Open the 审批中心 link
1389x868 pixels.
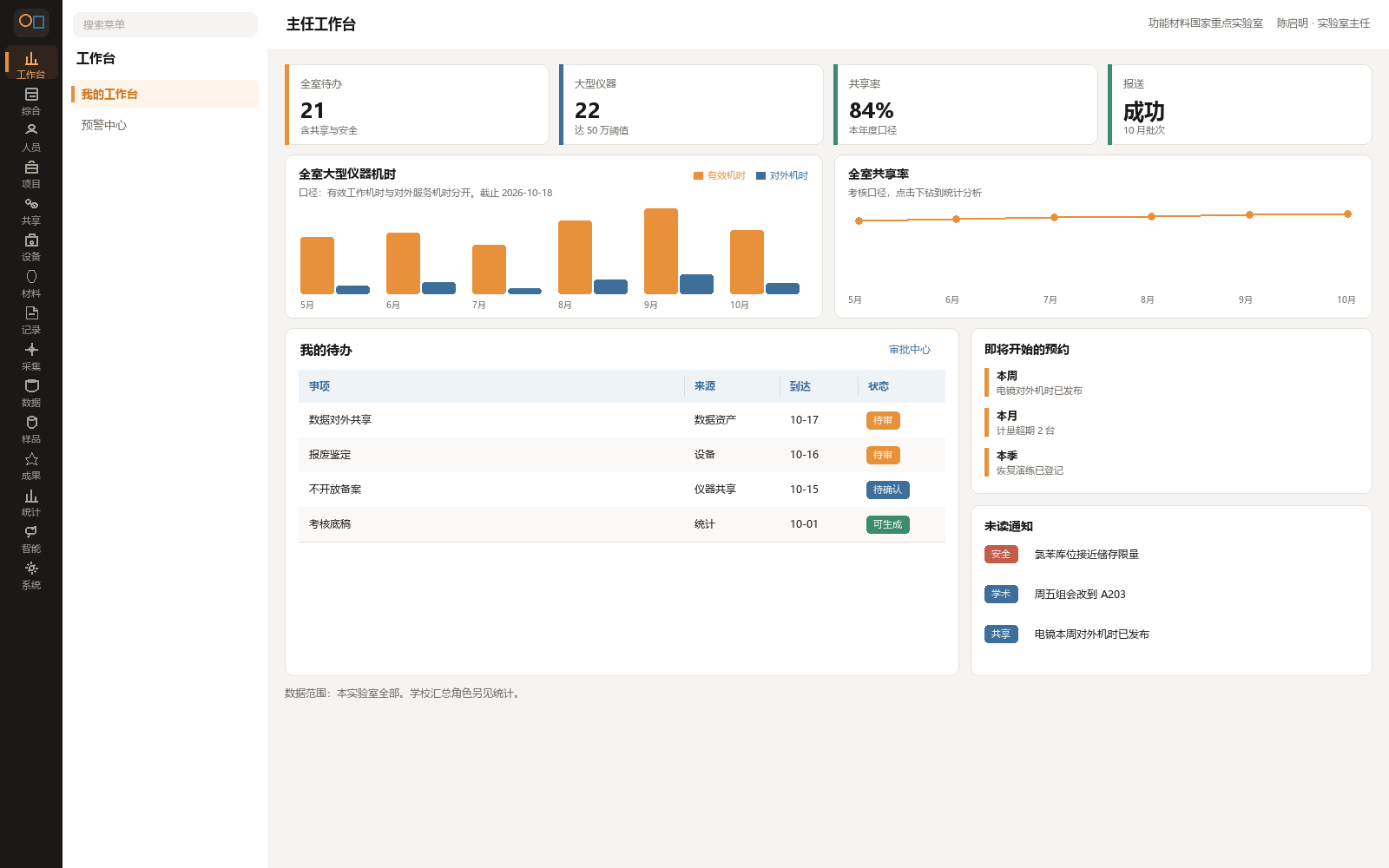tap(910, 350)
